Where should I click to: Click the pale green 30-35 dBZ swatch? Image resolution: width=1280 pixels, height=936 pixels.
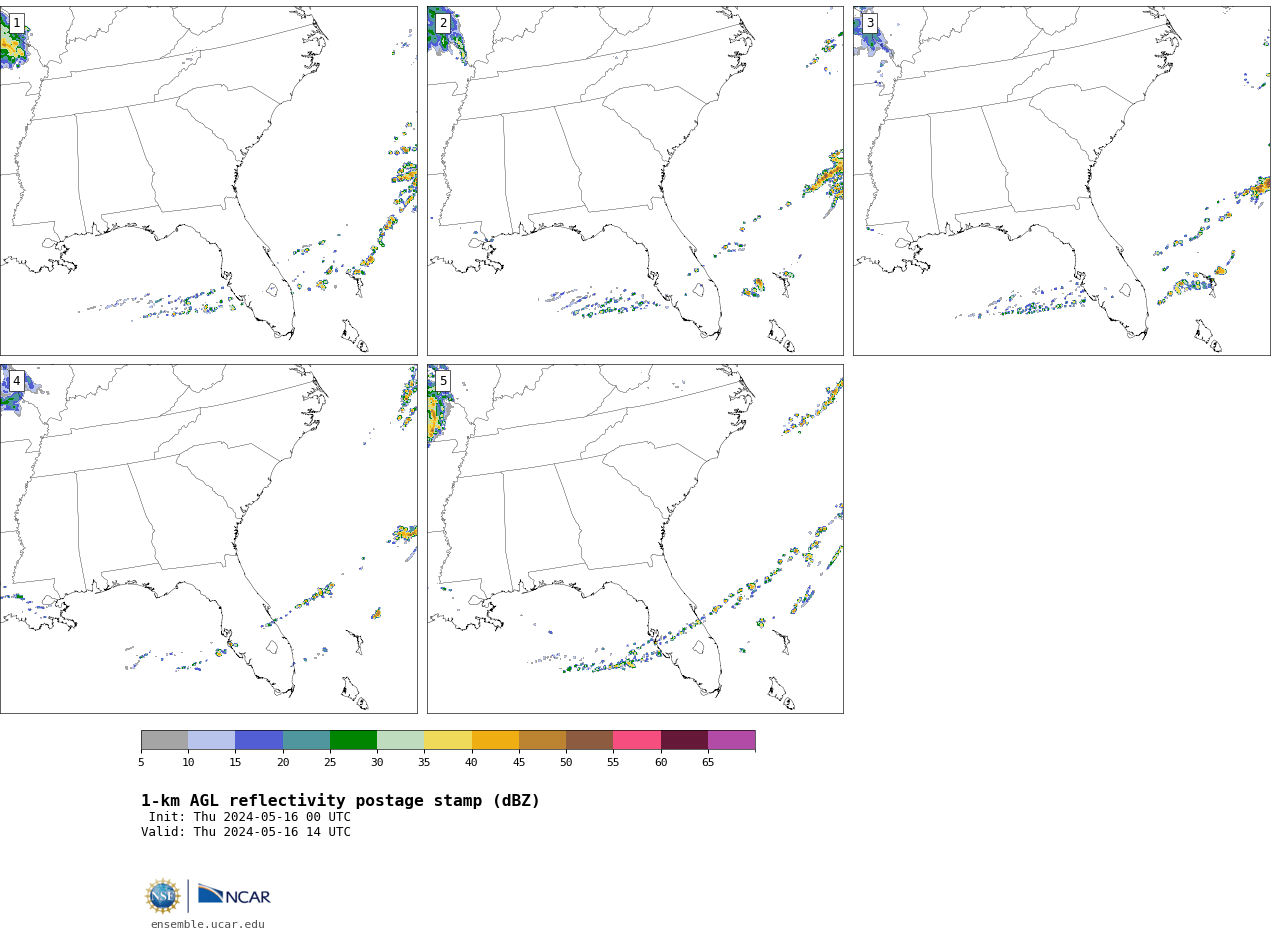tap(400, 740)
